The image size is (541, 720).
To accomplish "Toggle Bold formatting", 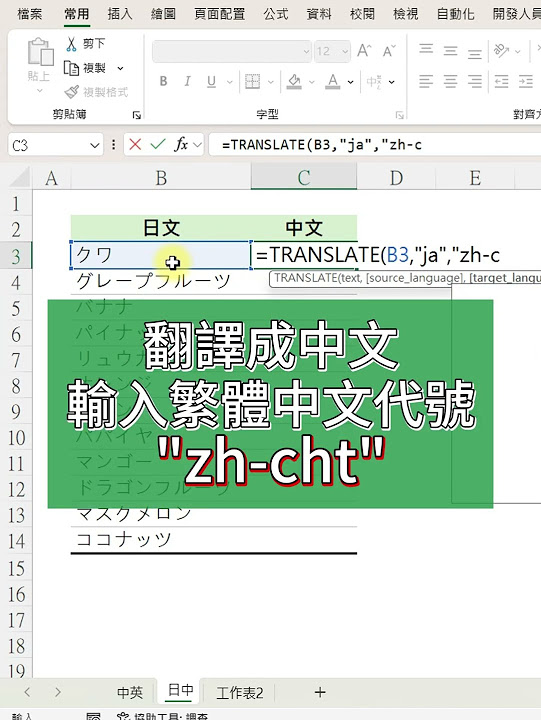I will click(x=163, y=82).
